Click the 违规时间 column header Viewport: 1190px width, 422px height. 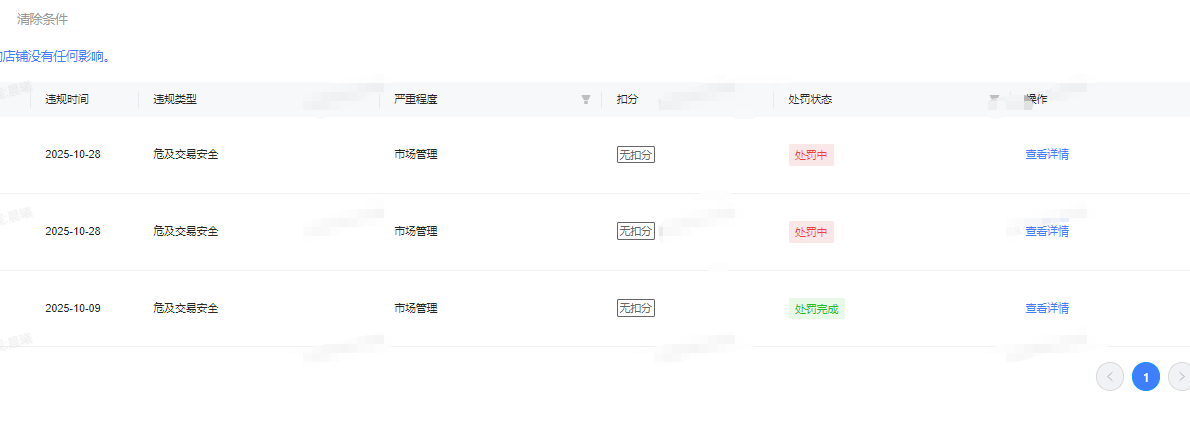[67, 100]
